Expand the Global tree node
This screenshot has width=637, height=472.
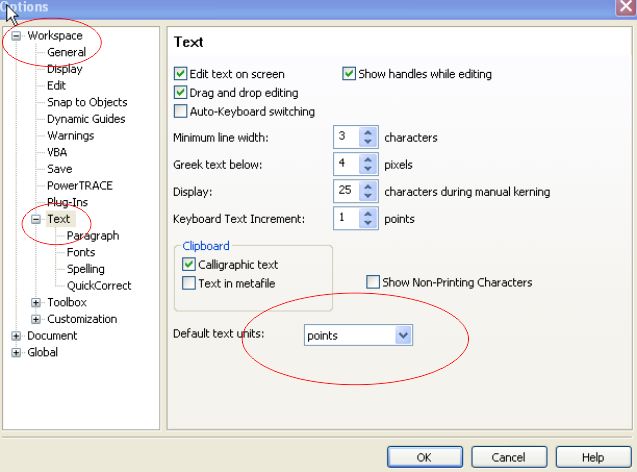(16, 352)
